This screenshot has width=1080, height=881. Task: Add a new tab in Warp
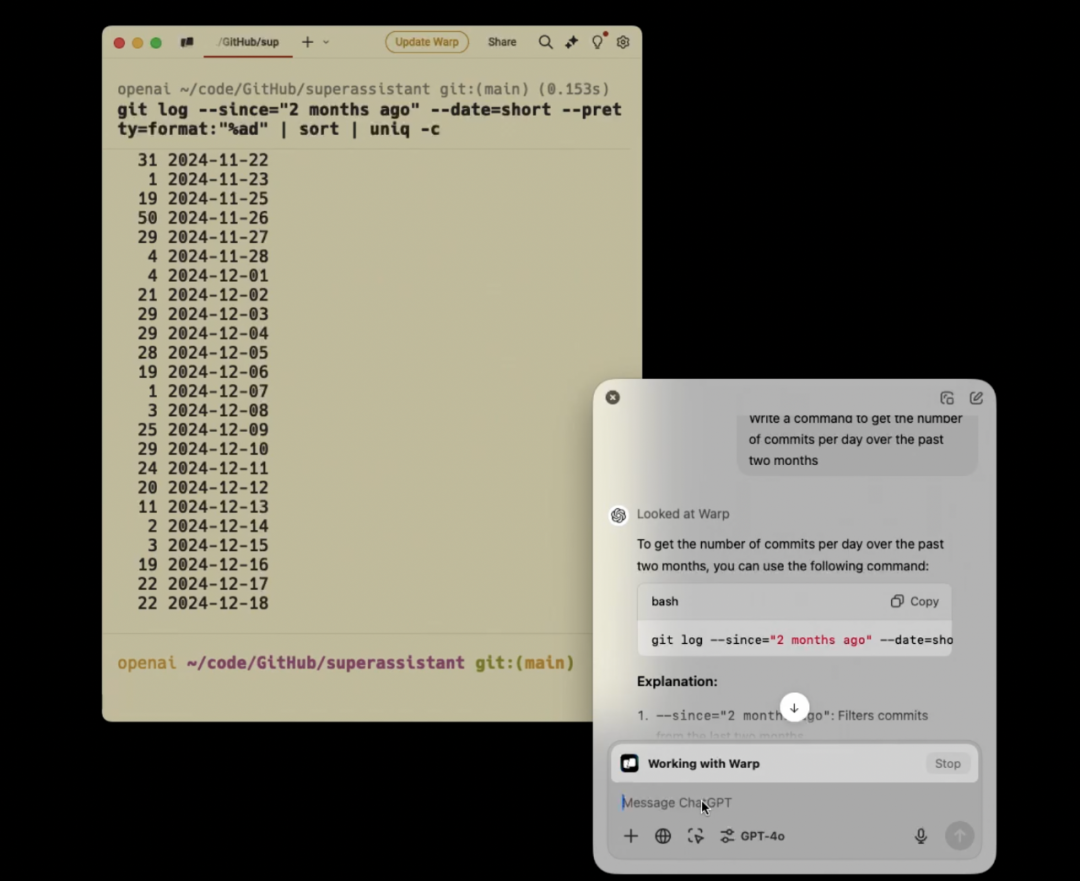click(x=307, y=42)
